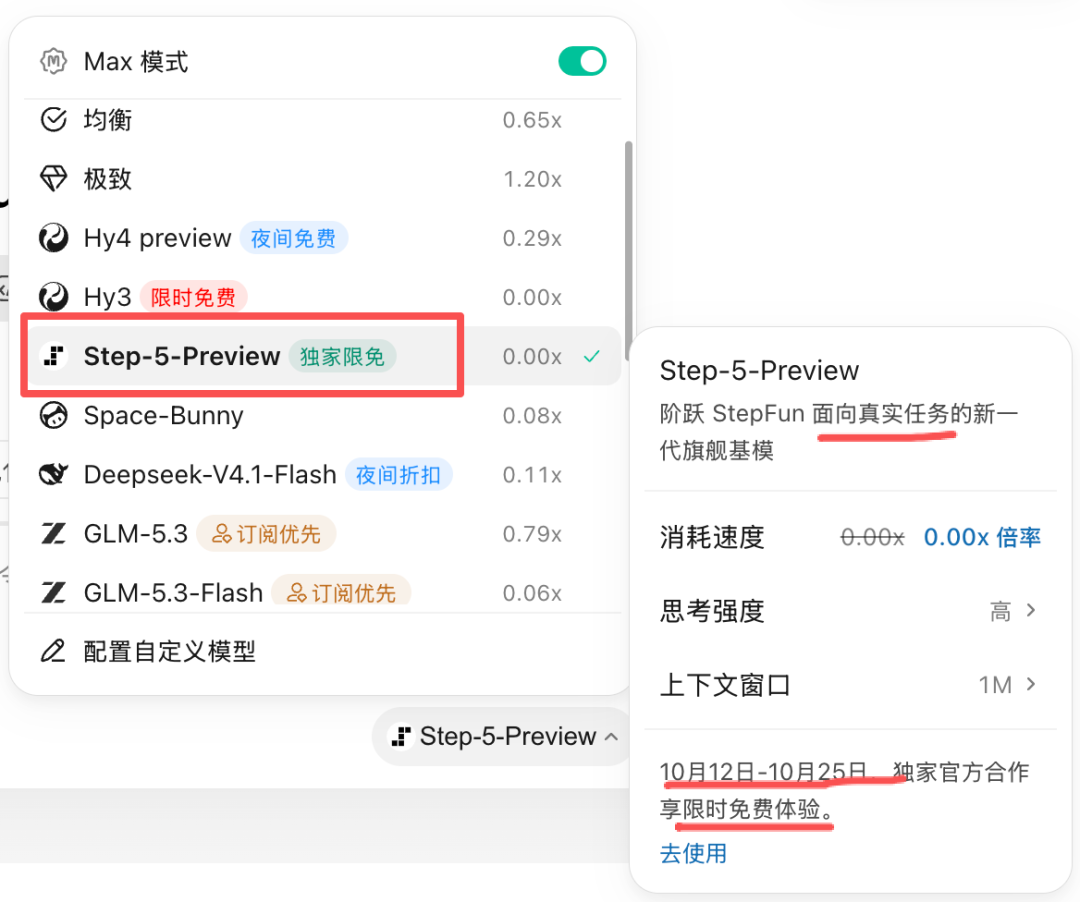Click the 去使用 link
Image resolution: width=1080 pixels, height=902 pixels.
click(693, 854)
